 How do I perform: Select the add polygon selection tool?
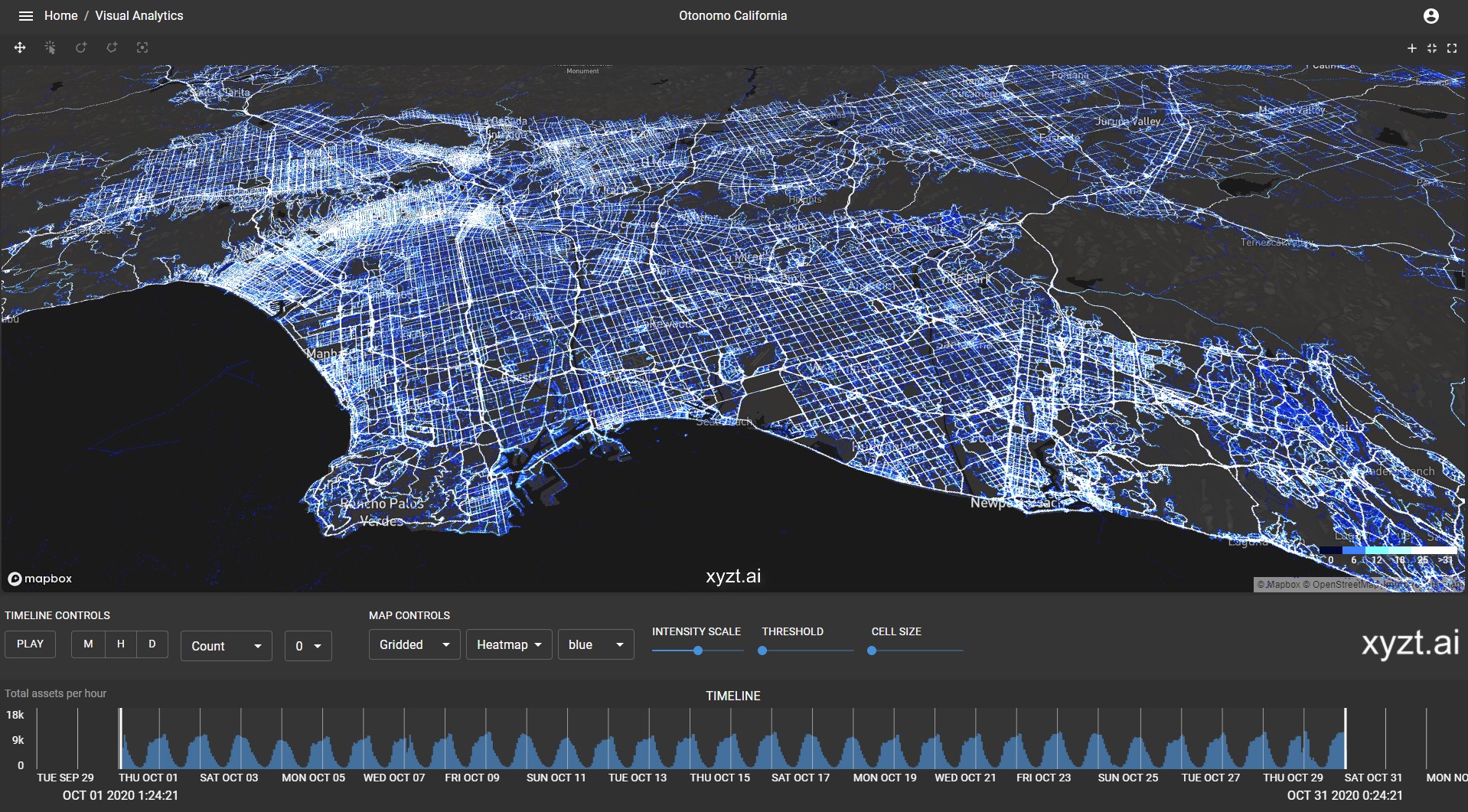pyautogui.click(x=112, y=47)
